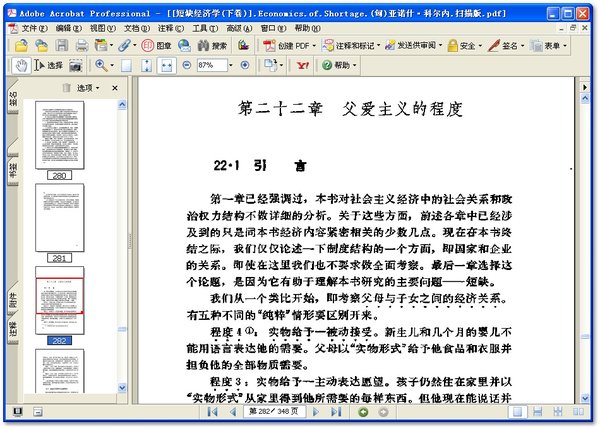Click the trash icon in pages panel
Image resolution: width=600 pixels, height=429 pixels.
coord(67,88)
